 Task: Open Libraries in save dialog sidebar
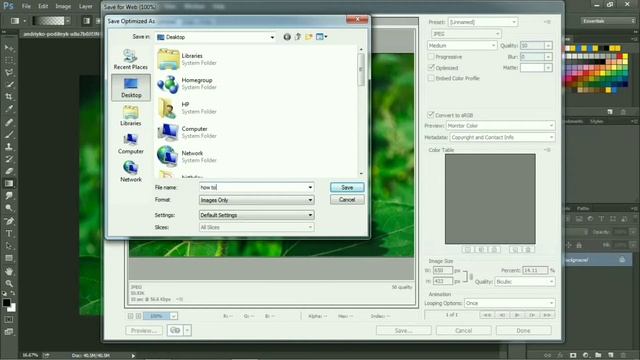point(131,116)
